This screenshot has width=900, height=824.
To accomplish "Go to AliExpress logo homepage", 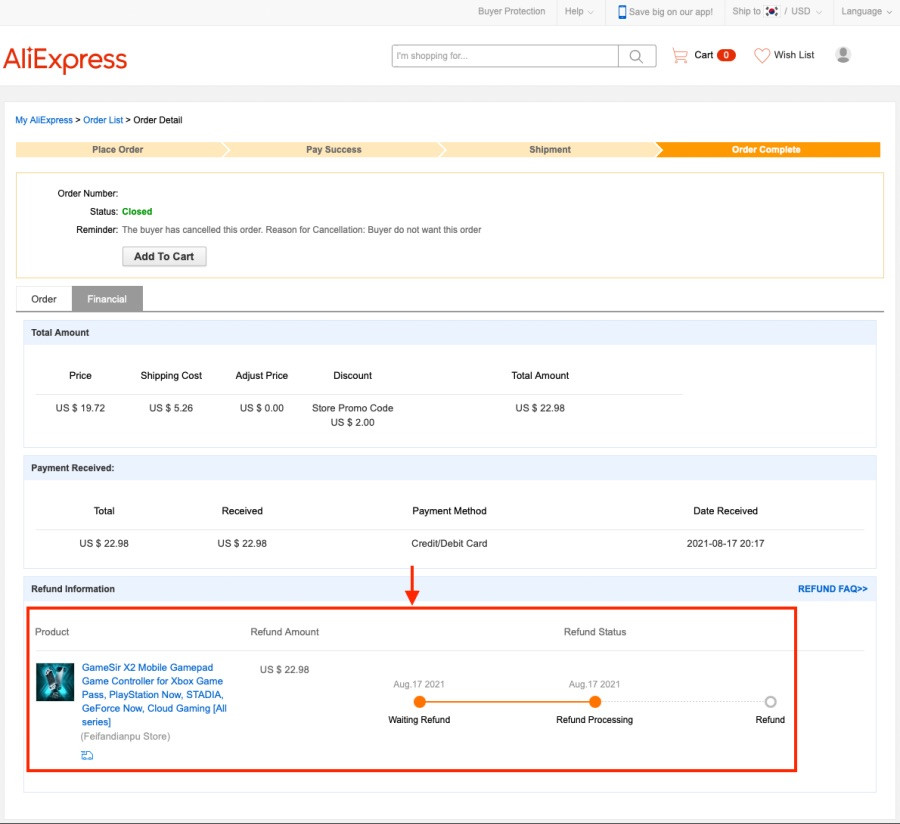I will pos(65,60).
